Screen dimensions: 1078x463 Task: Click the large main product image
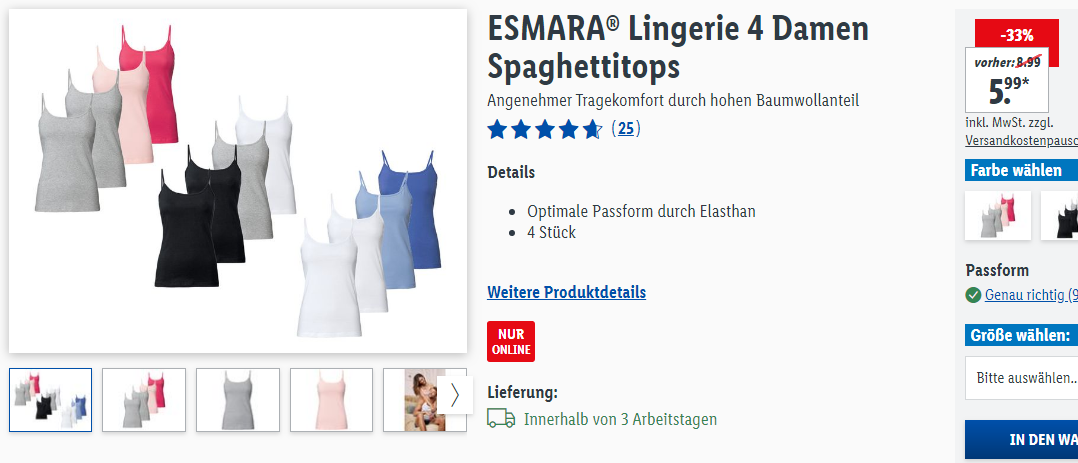pos(238,181)
